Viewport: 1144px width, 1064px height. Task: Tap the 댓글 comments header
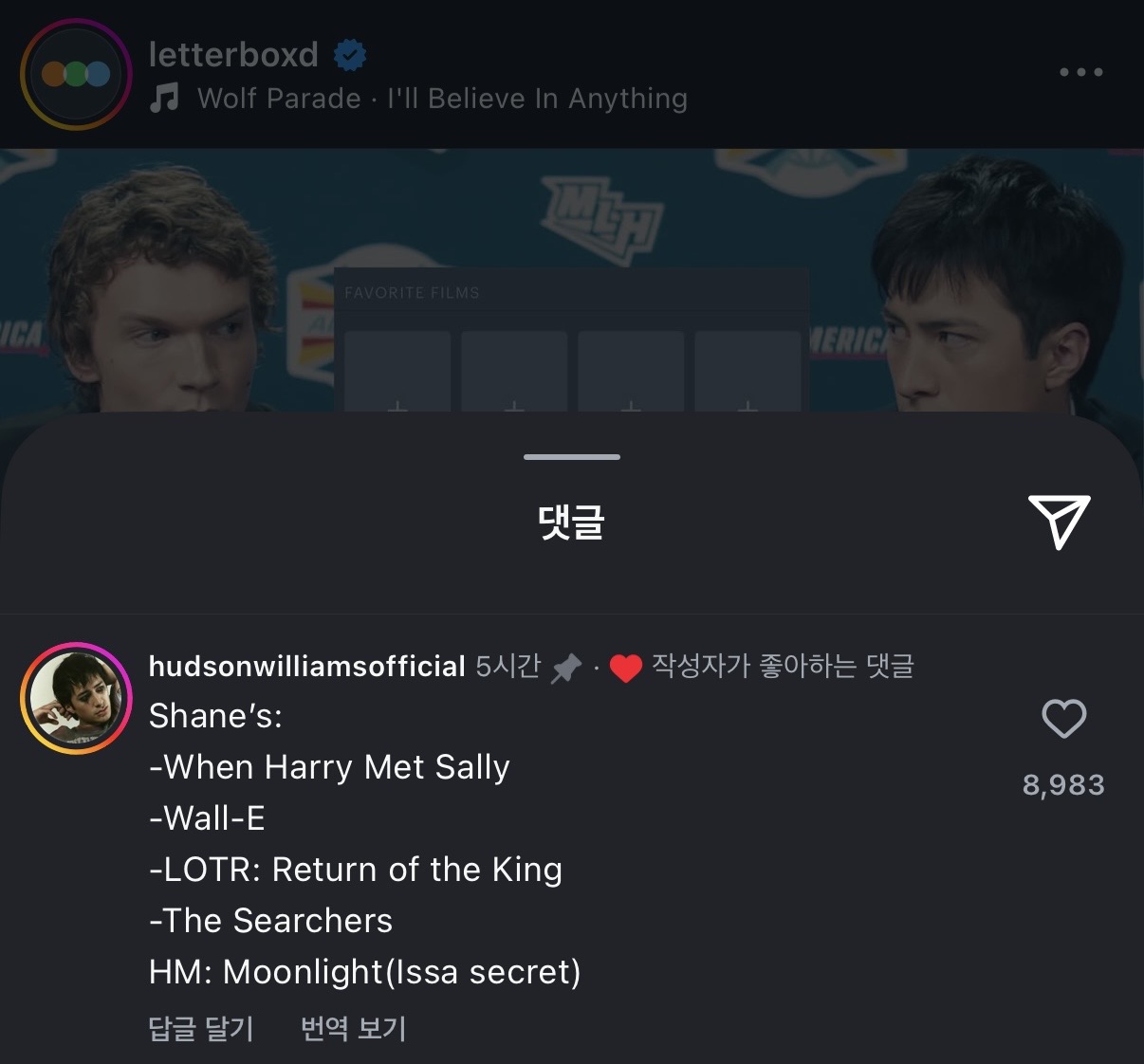[x=571, y=522]
